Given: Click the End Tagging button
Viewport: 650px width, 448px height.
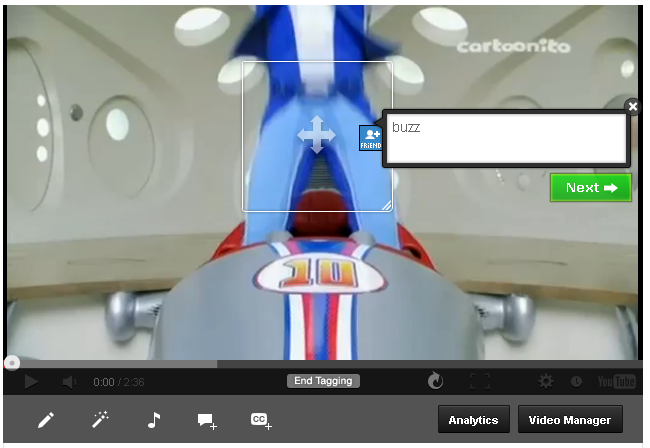Looking at the screenshot, I should click(x=323, y=381).
